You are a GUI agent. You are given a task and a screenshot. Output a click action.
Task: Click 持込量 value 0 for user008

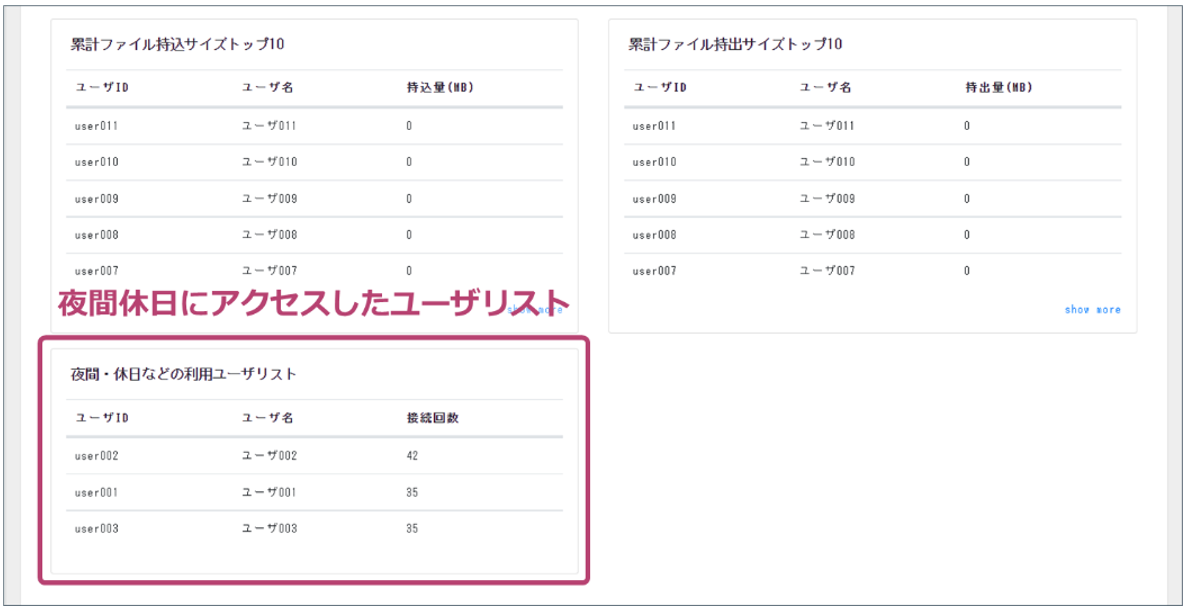click(x=409, y=235)
